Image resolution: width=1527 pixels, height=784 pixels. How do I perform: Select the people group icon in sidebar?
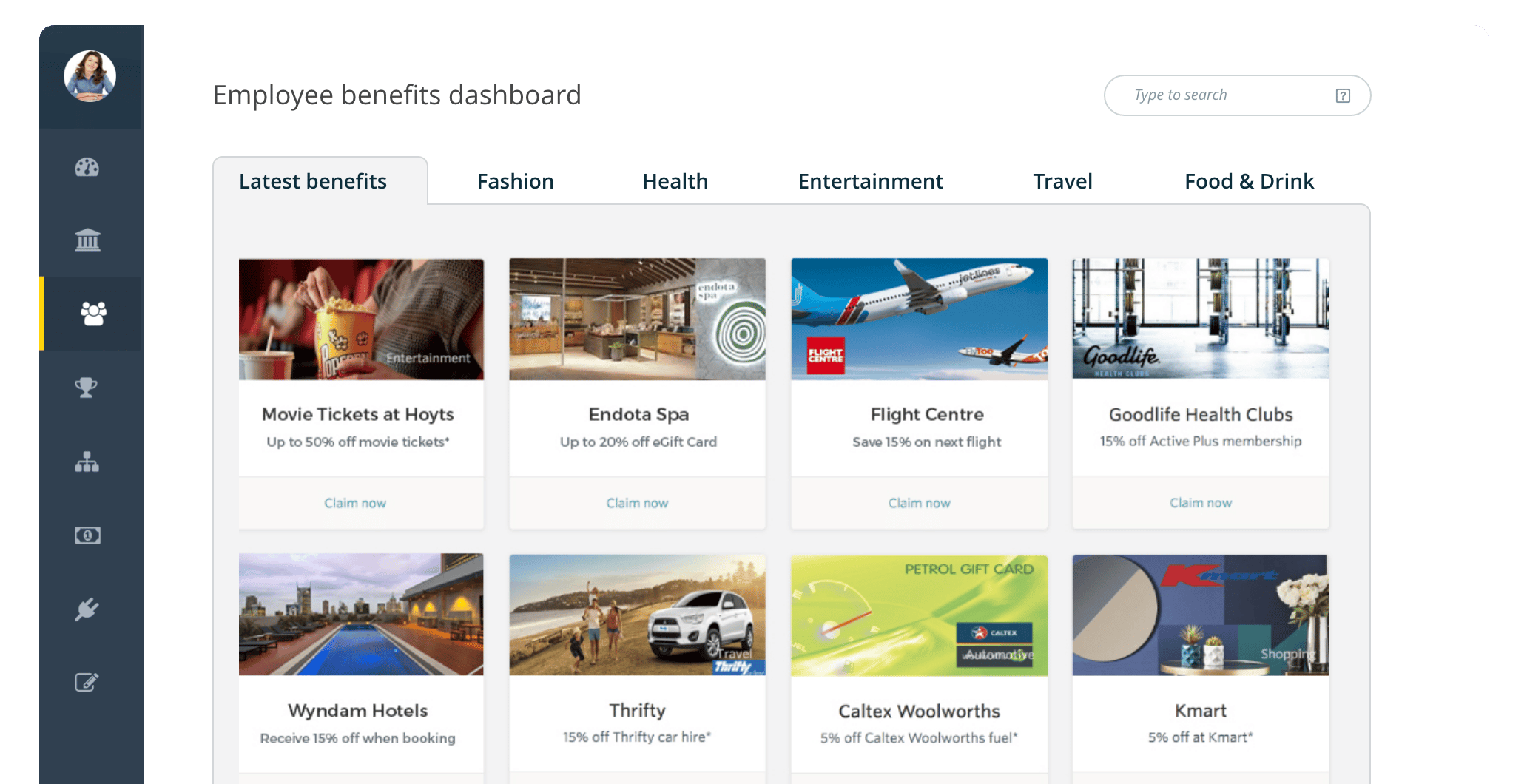[x=93, y=314]
